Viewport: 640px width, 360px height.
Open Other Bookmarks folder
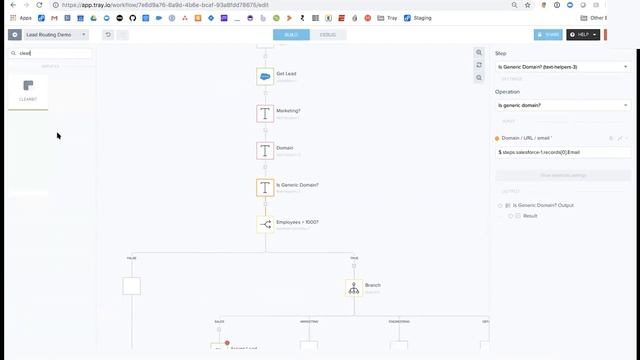(594, 18)
